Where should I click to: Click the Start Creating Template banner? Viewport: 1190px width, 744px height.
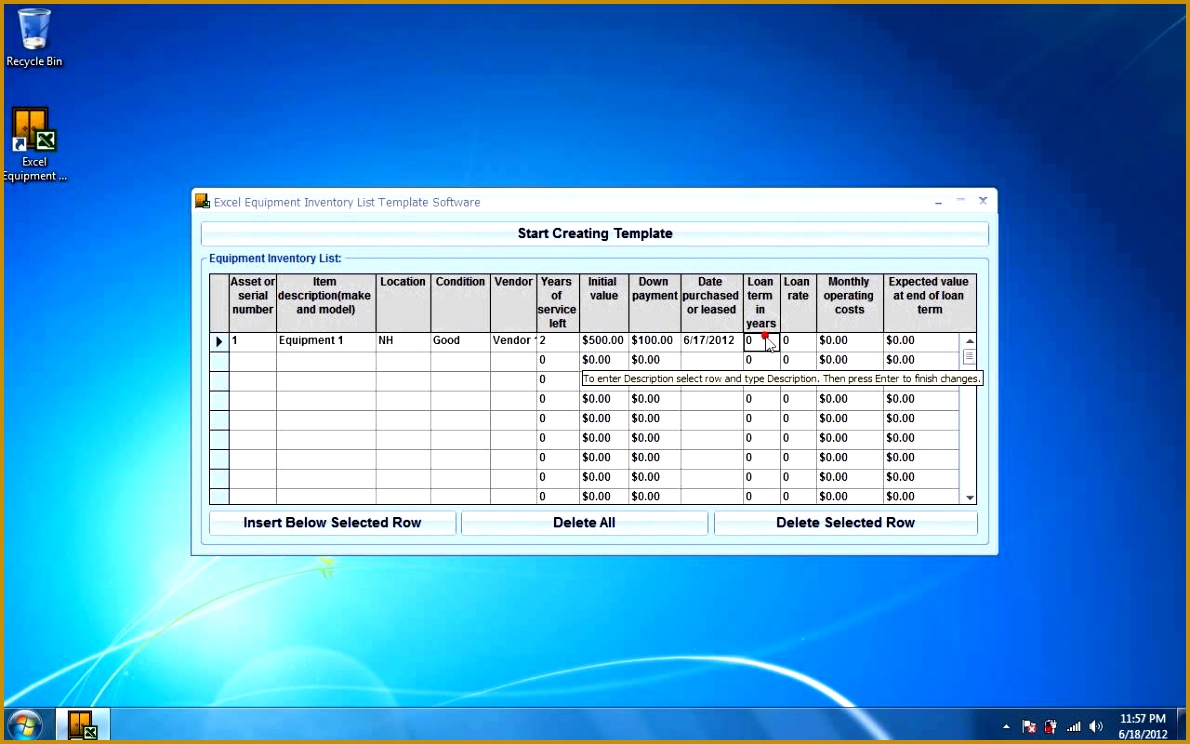(595, 233)
